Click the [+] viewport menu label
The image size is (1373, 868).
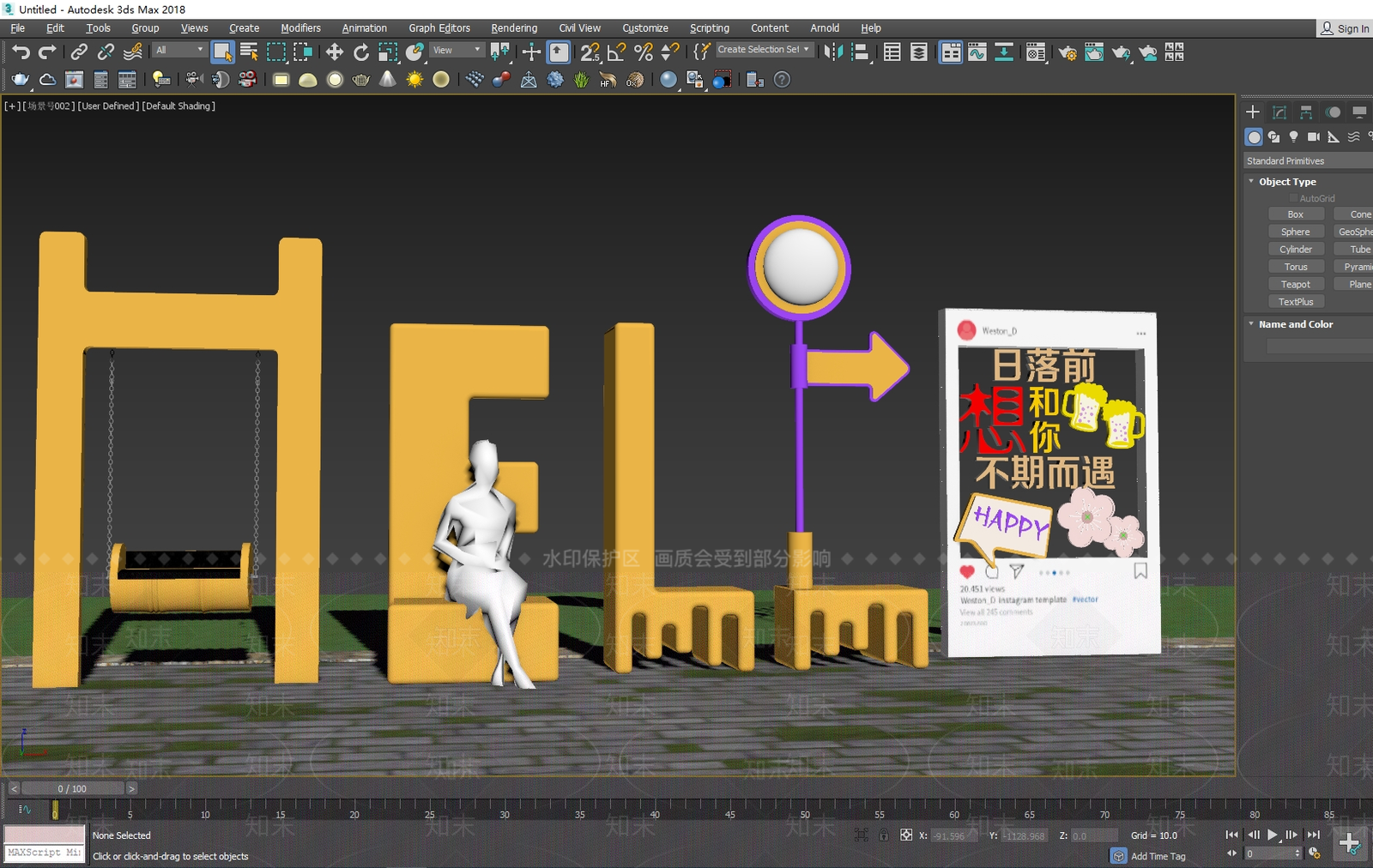[11, 106]
